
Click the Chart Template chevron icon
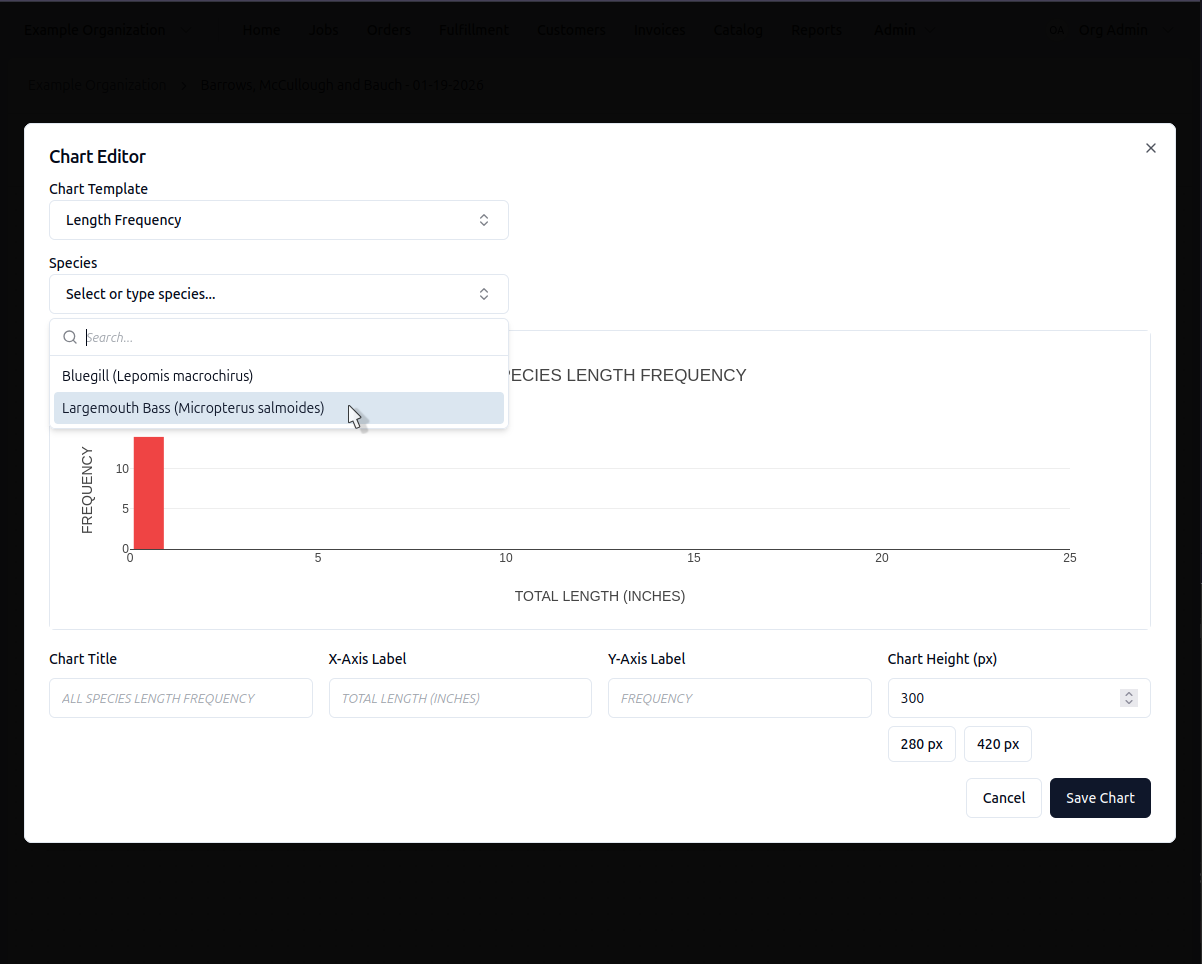click(x=484, y=220)
